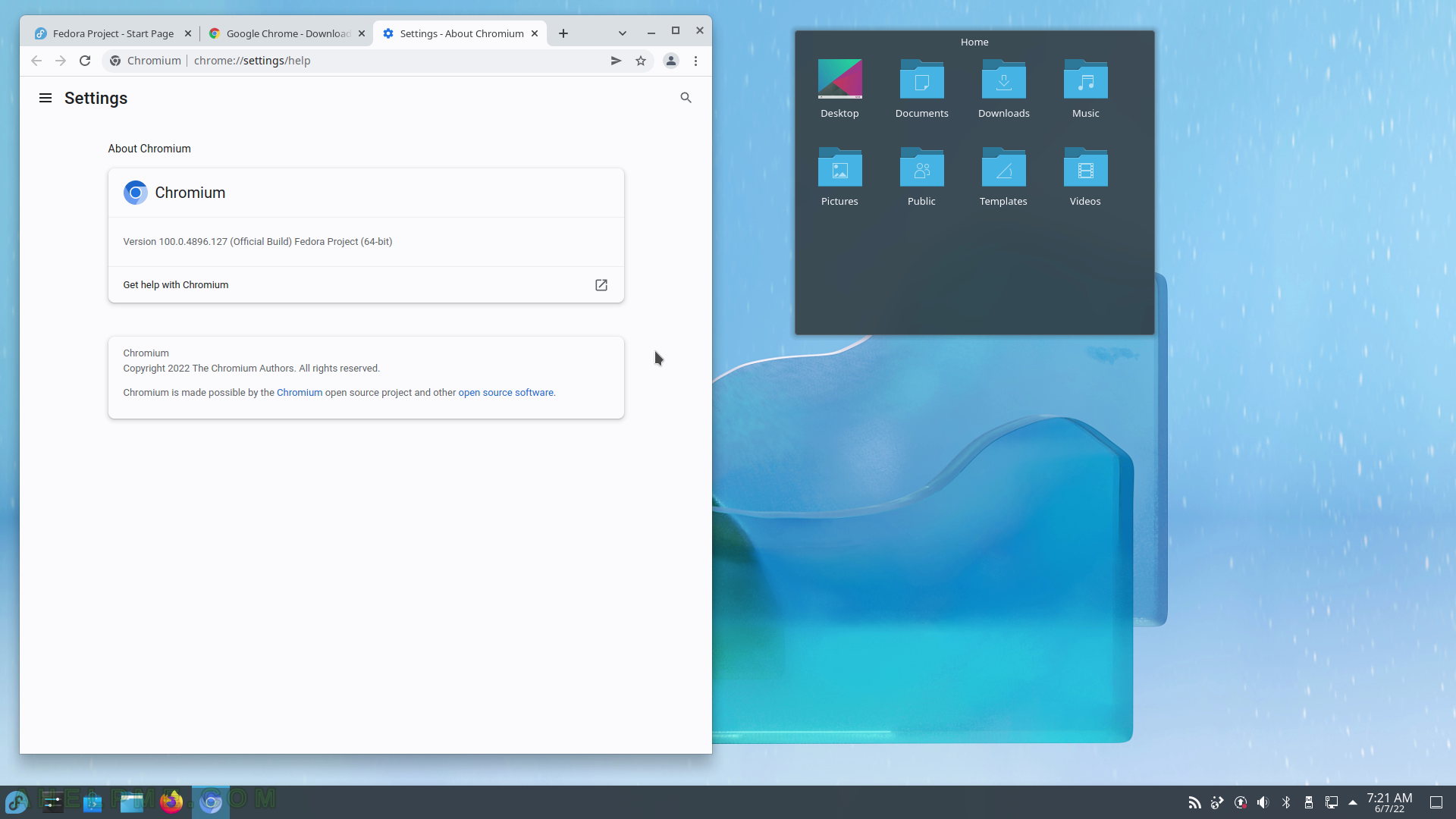Click the Home widget title
Screen dimensions: 1456x819
click(974, 42)
